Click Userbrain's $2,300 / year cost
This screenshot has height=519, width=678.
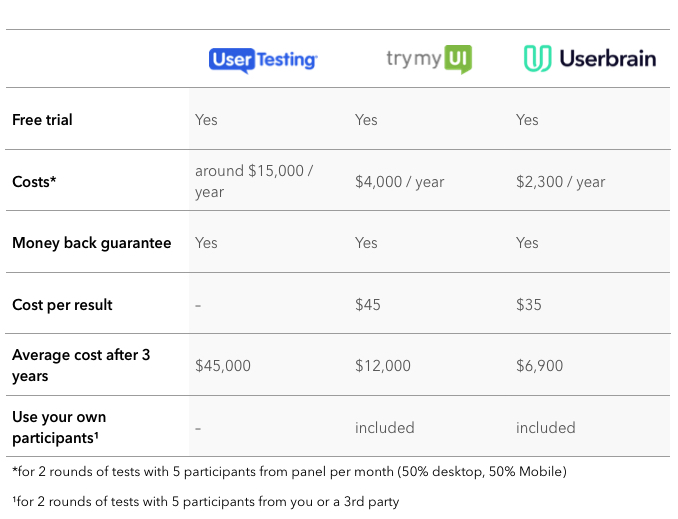[560, 182]
